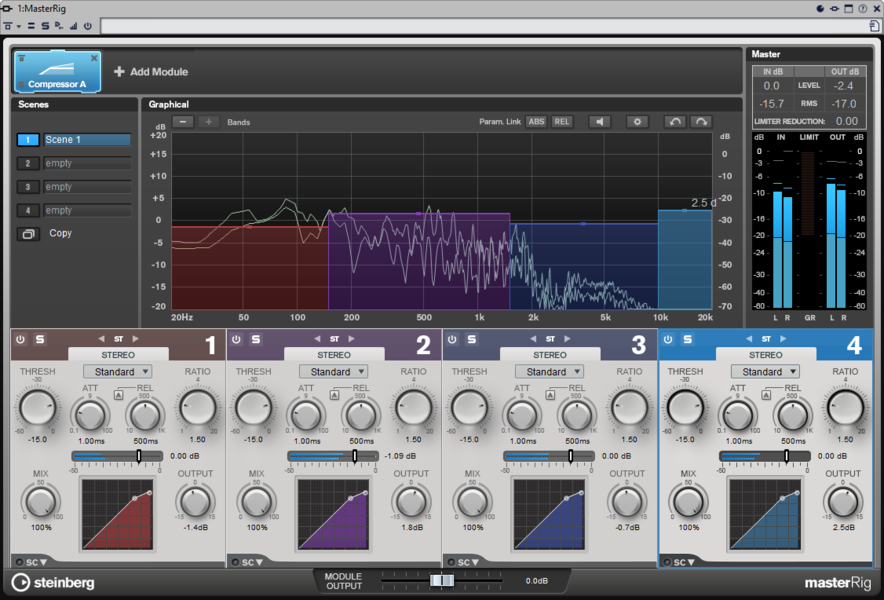Open band 2 Standard mode dropdown
This screenshot has width=884, height=600.
(334, 372)
